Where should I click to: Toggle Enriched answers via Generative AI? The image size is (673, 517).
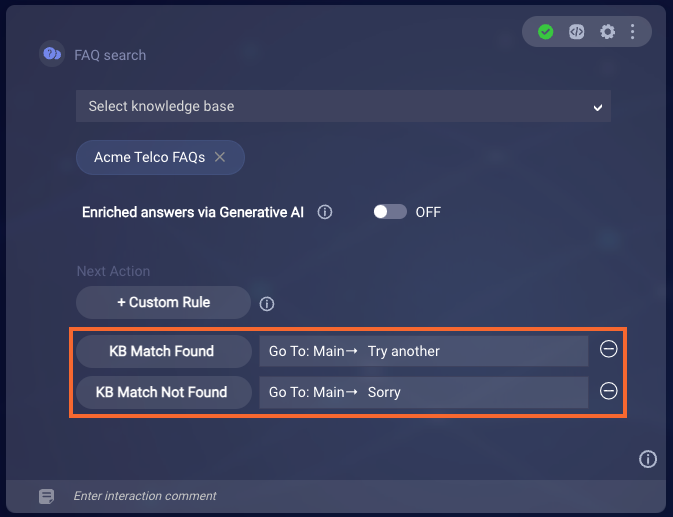[390, 212]
